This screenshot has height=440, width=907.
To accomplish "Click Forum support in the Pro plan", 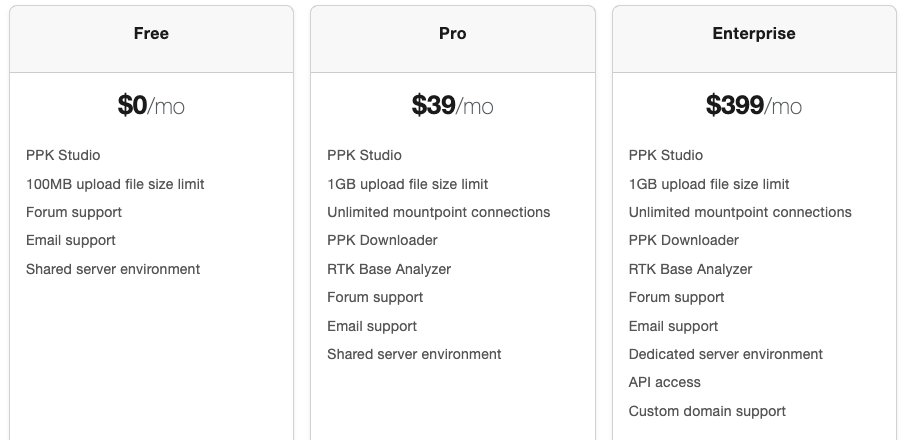I will [375, 297].
